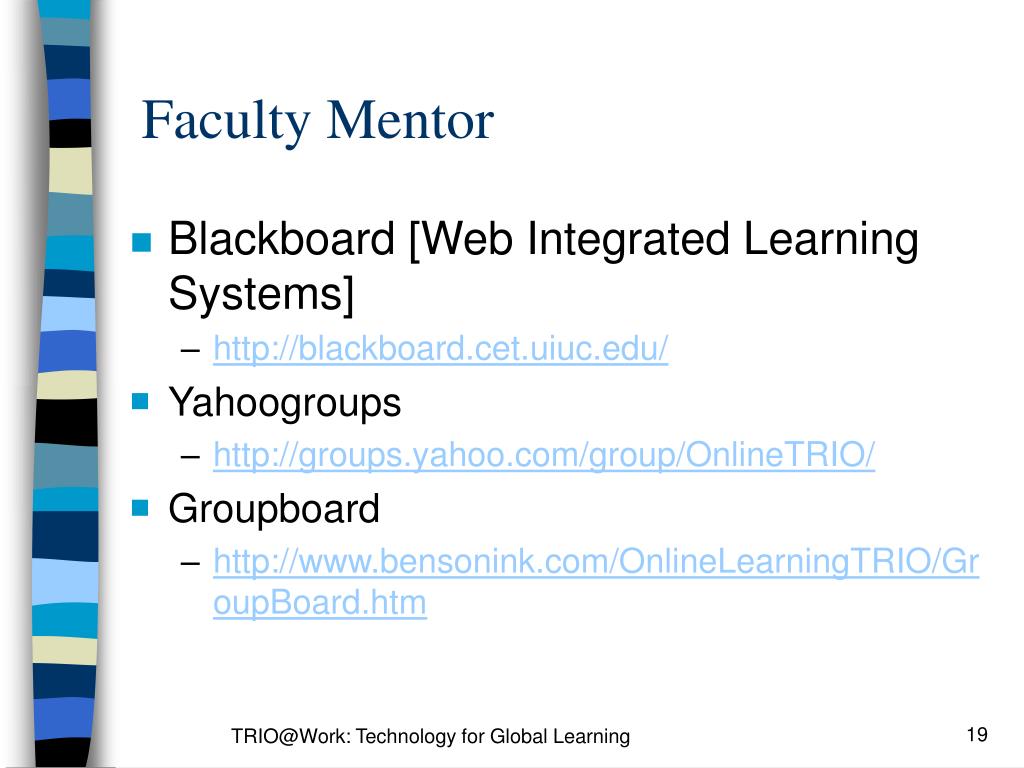Click the square bullet beside Blackboard
The image size is (1024, 768).
tap(141, 242)
